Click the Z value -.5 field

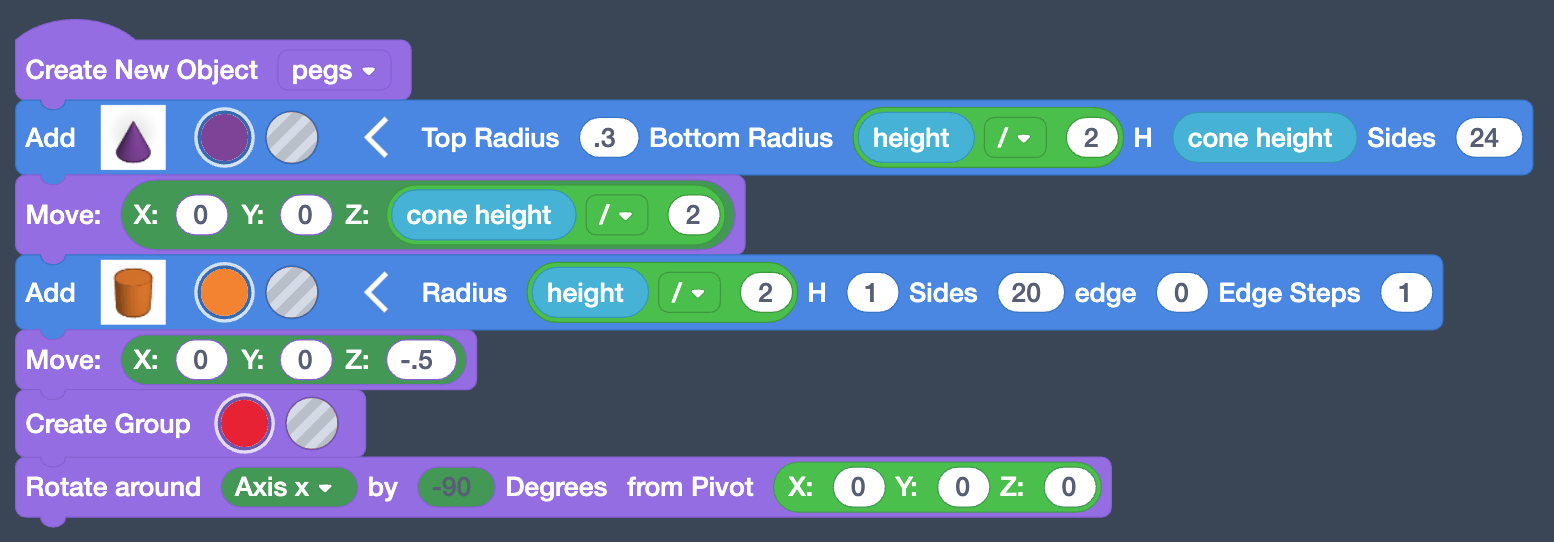coord(425,361)
